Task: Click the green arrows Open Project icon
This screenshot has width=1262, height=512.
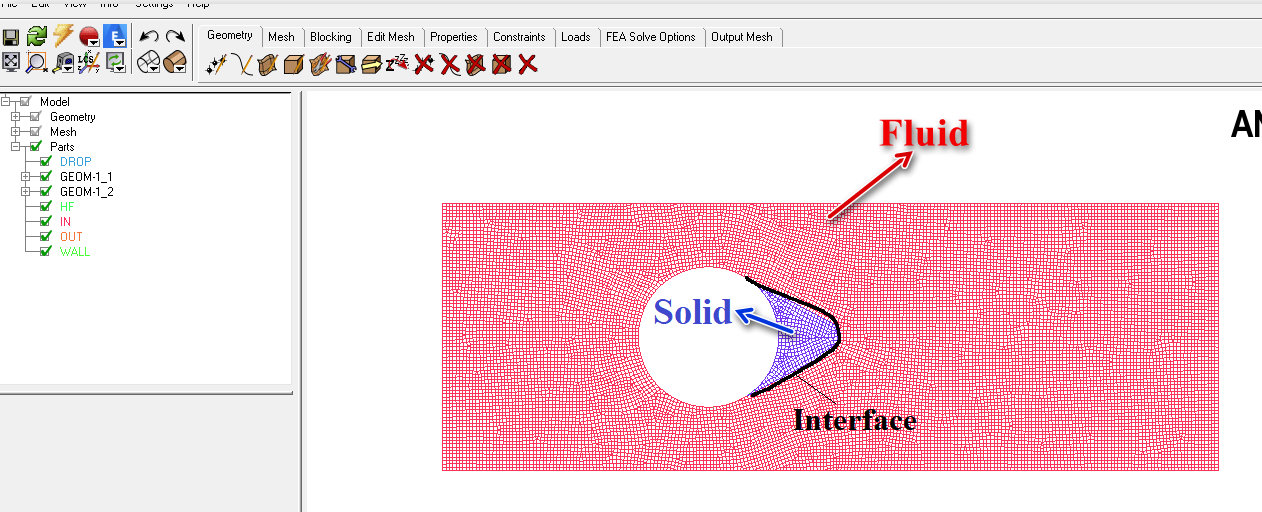Action: (x=37, y=37)
